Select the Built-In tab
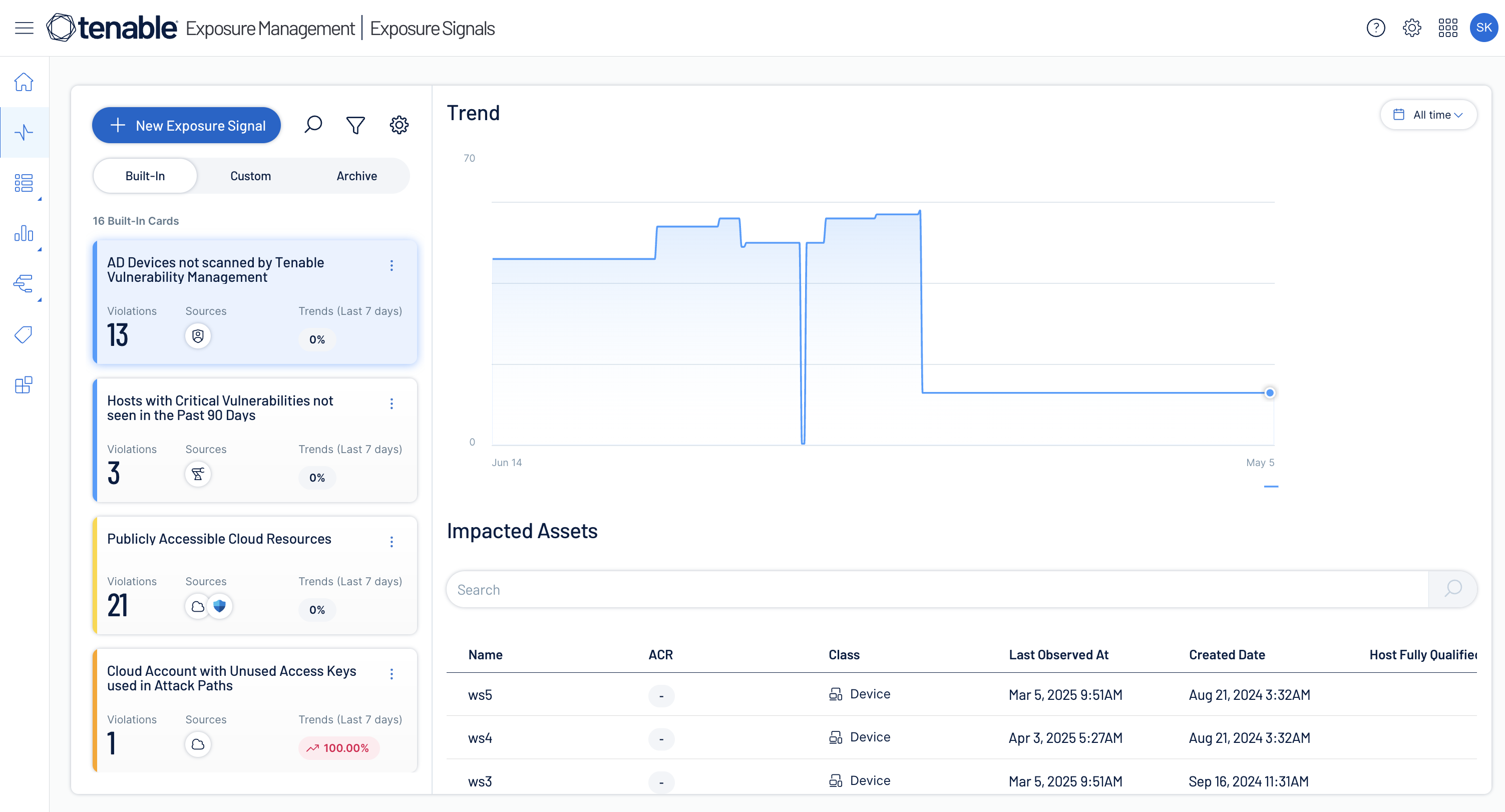The image size is (1505, 812). [x=145, y=176]
